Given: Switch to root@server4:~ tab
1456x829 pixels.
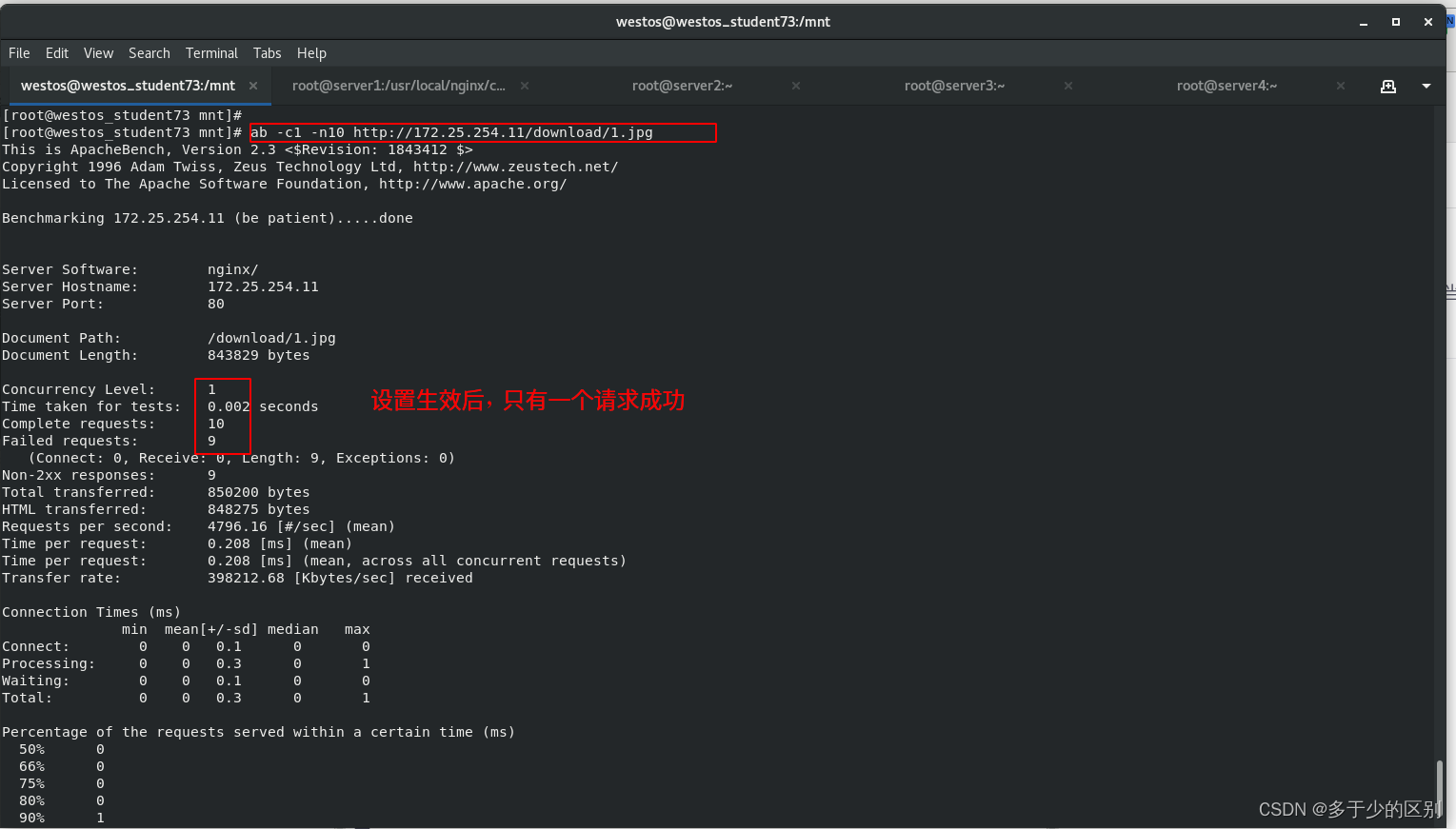Looking at the screenshot, I should tap(1227, 86).
